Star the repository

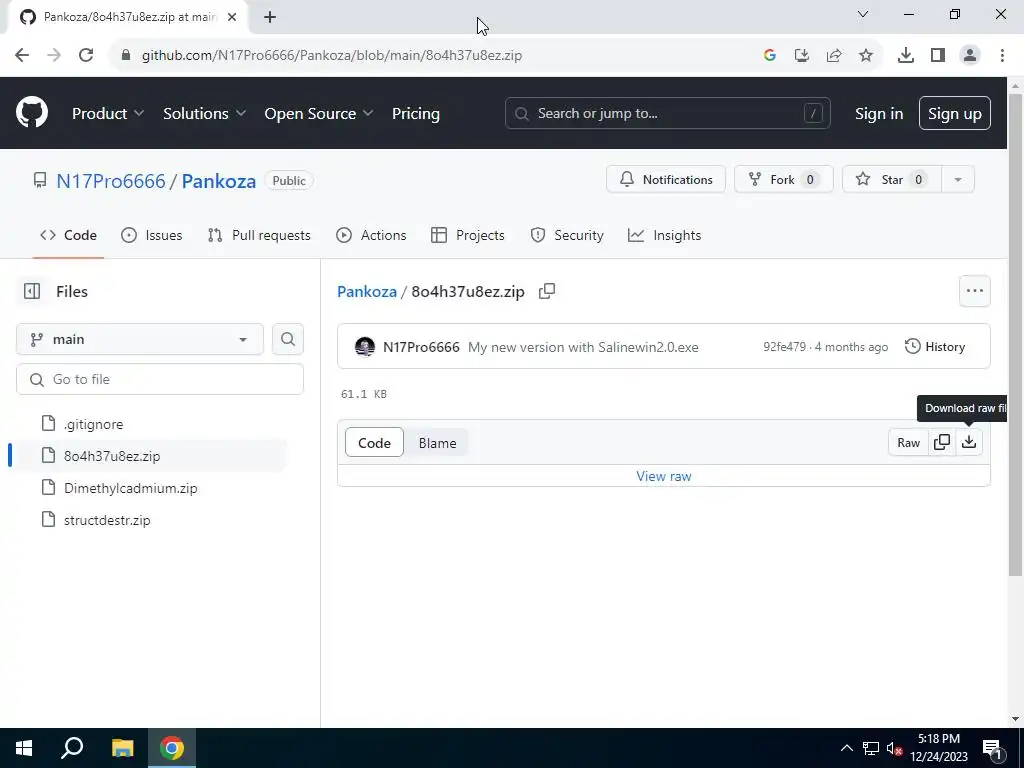[891, 180]
